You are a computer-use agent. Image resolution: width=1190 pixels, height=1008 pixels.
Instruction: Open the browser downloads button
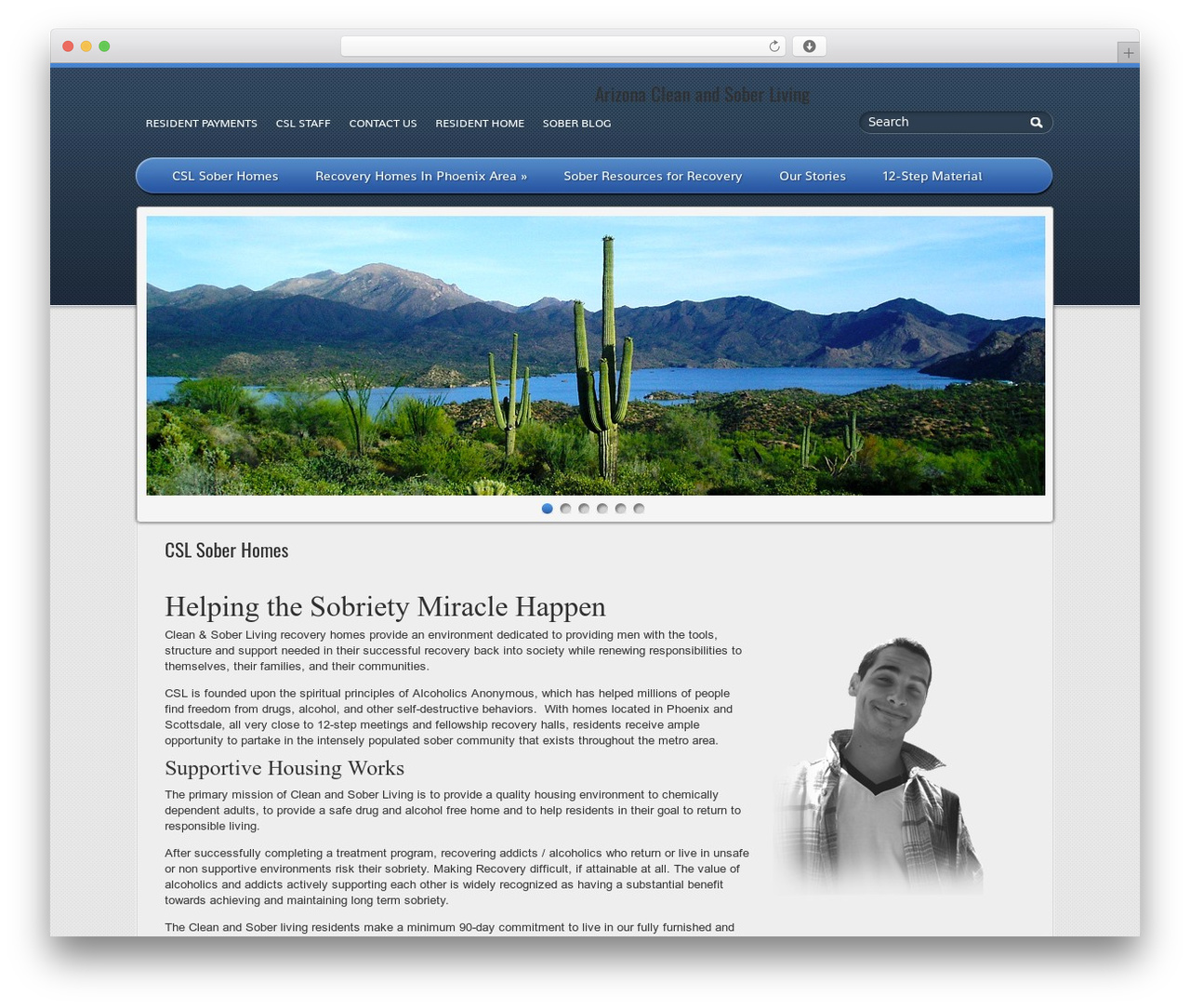tap(809, 46)
